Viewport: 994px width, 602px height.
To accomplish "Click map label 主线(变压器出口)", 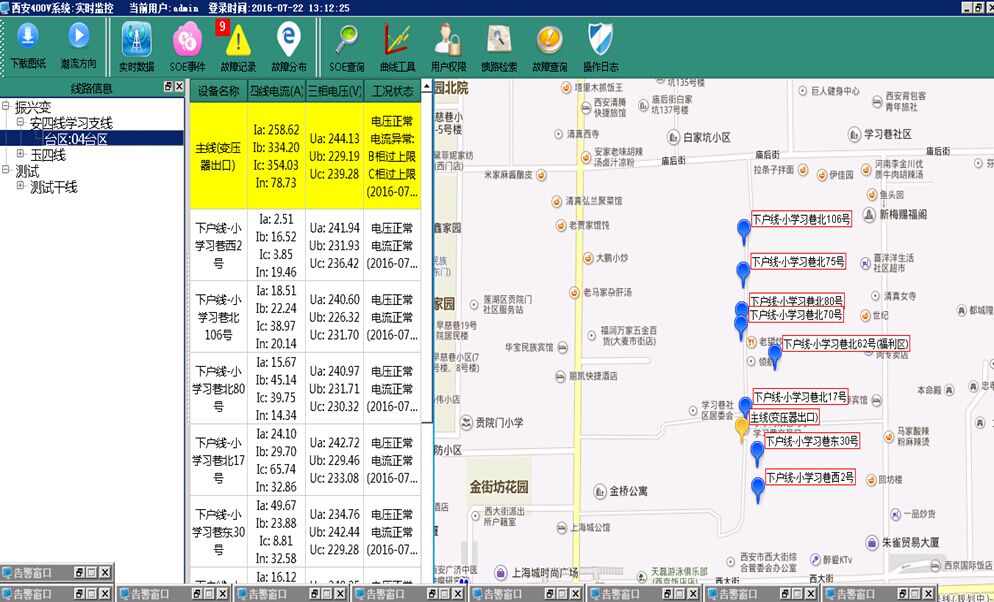I will pos(784,418).
